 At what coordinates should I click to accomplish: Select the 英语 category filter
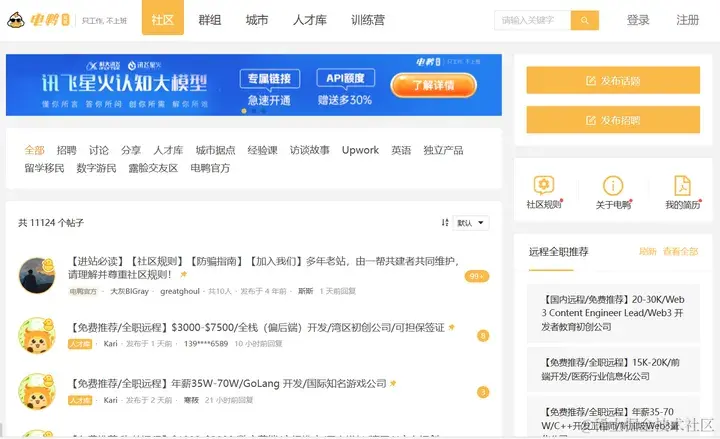[x=401, y=150]
